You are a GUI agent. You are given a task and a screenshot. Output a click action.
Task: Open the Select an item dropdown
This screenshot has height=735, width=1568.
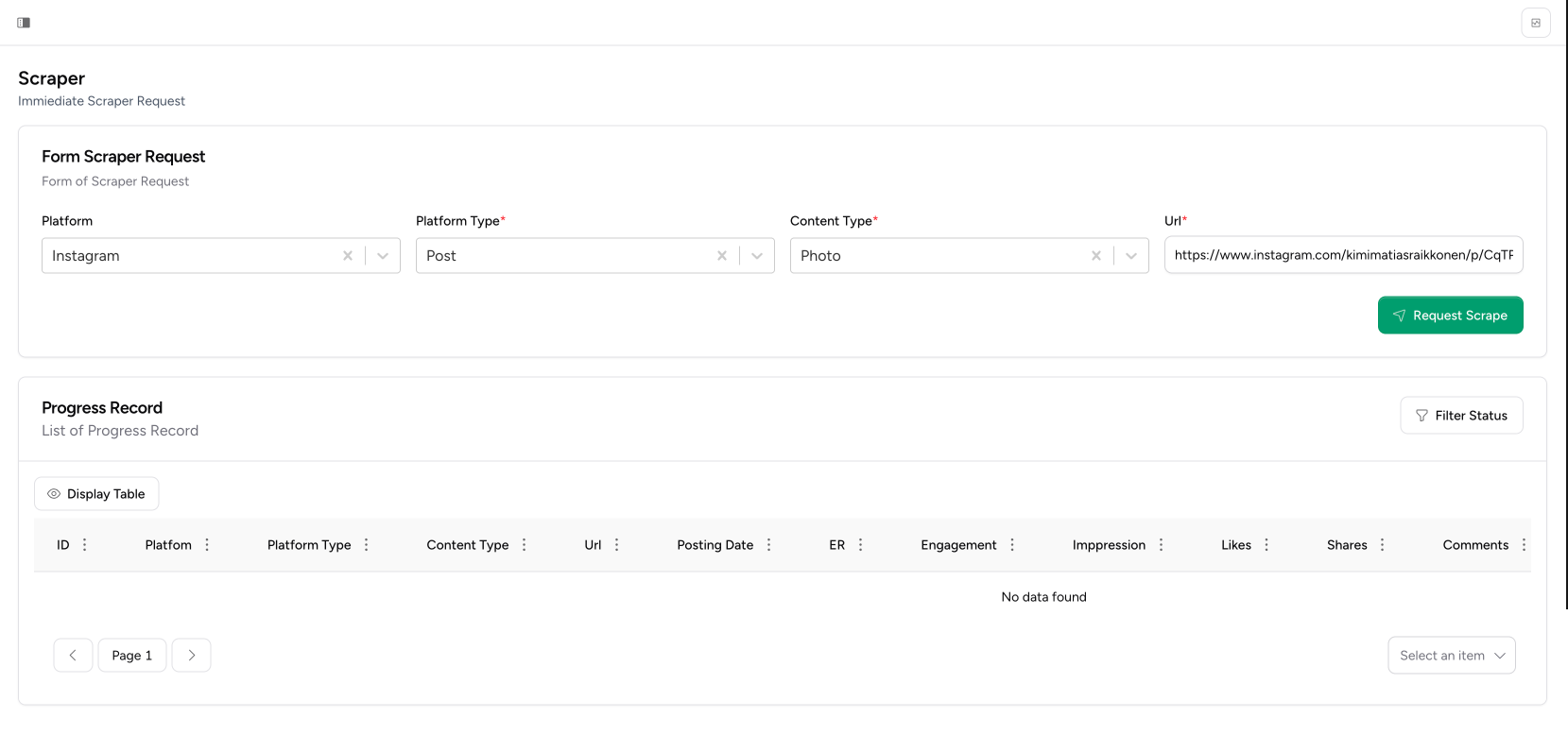point(1452,656)
